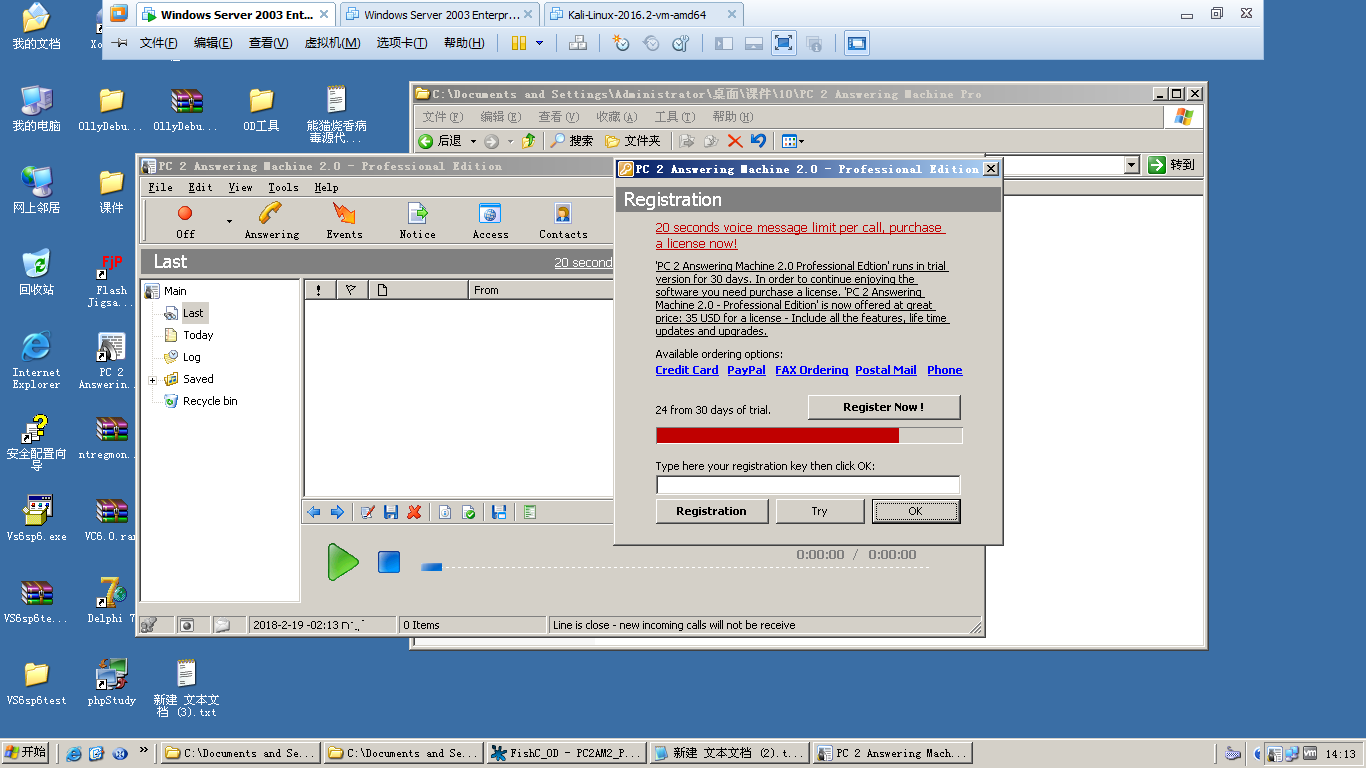Click the Phone ordering link
The image size is (1366, 768).
pyautogui.click(x=945, y=370)
